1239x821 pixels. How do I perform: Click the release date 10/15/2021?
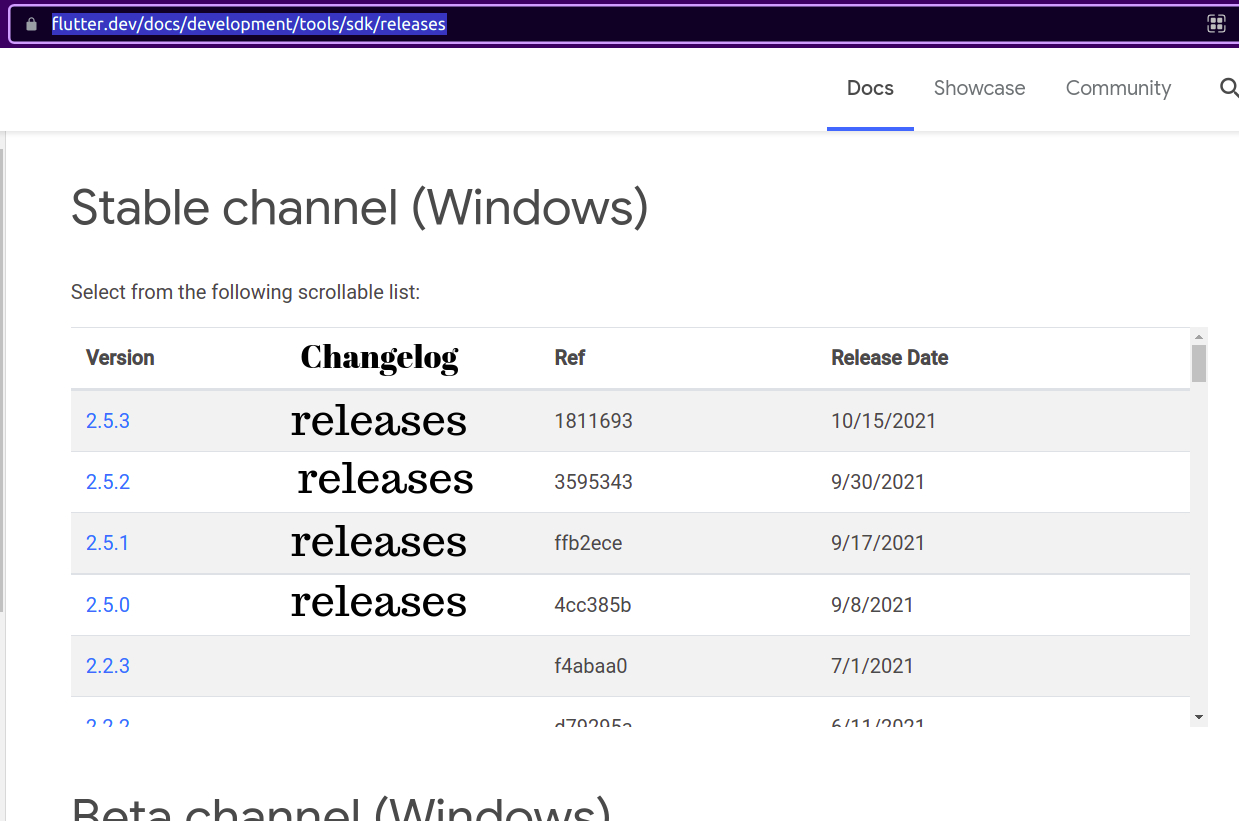[x=884, y=421]
